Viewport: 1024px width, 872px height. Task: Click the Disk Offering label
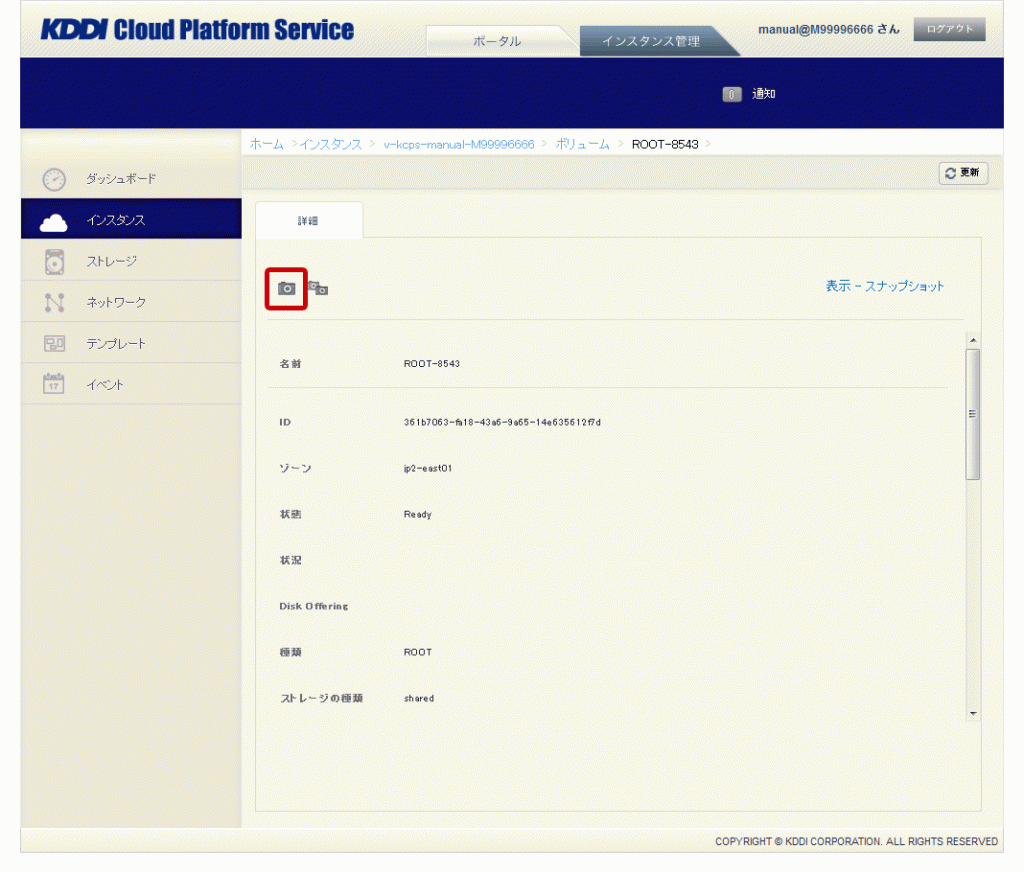pos(313,606)
